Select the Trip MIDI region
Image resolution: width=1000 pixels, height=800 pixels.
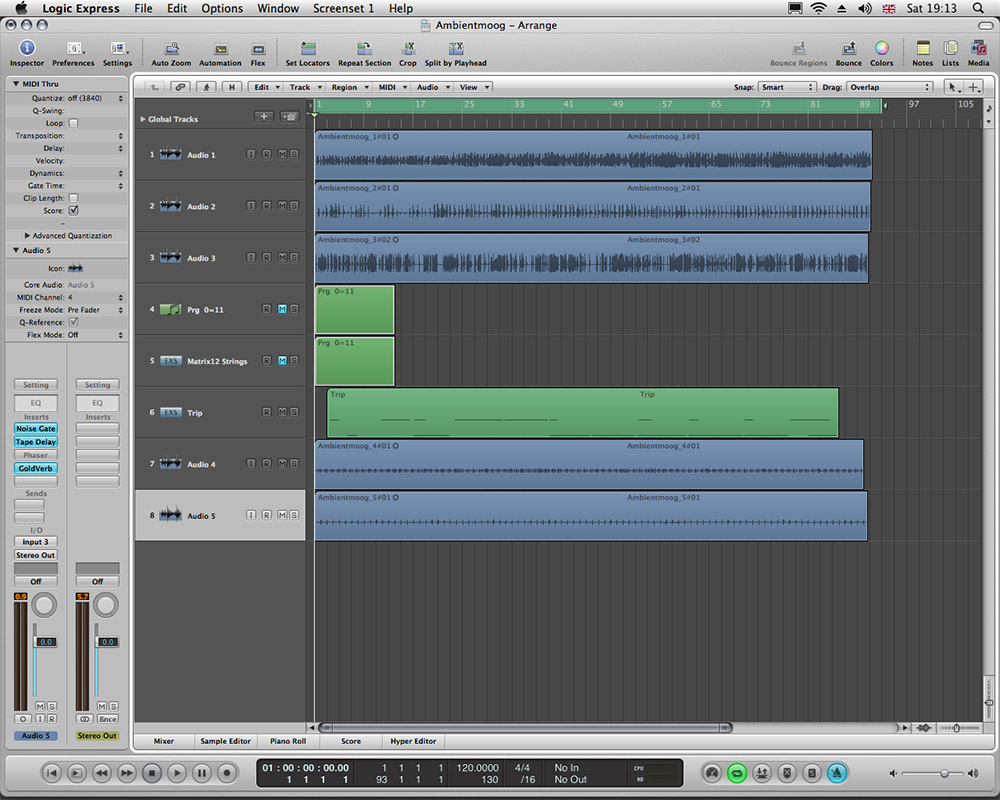click(582, 413)
